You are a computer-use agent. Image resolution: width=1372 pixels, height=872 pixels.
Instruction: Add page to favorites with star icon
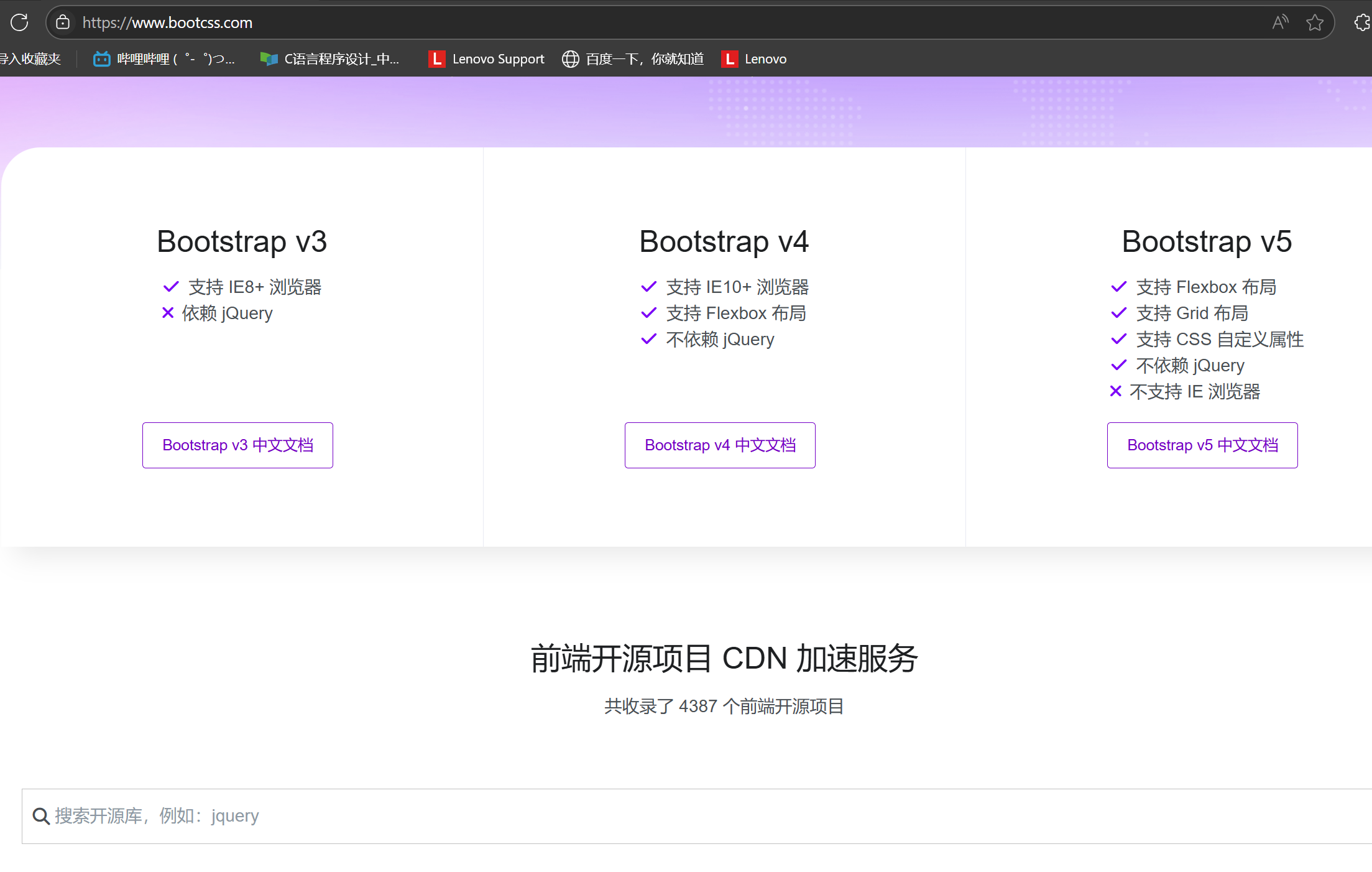1314,22
